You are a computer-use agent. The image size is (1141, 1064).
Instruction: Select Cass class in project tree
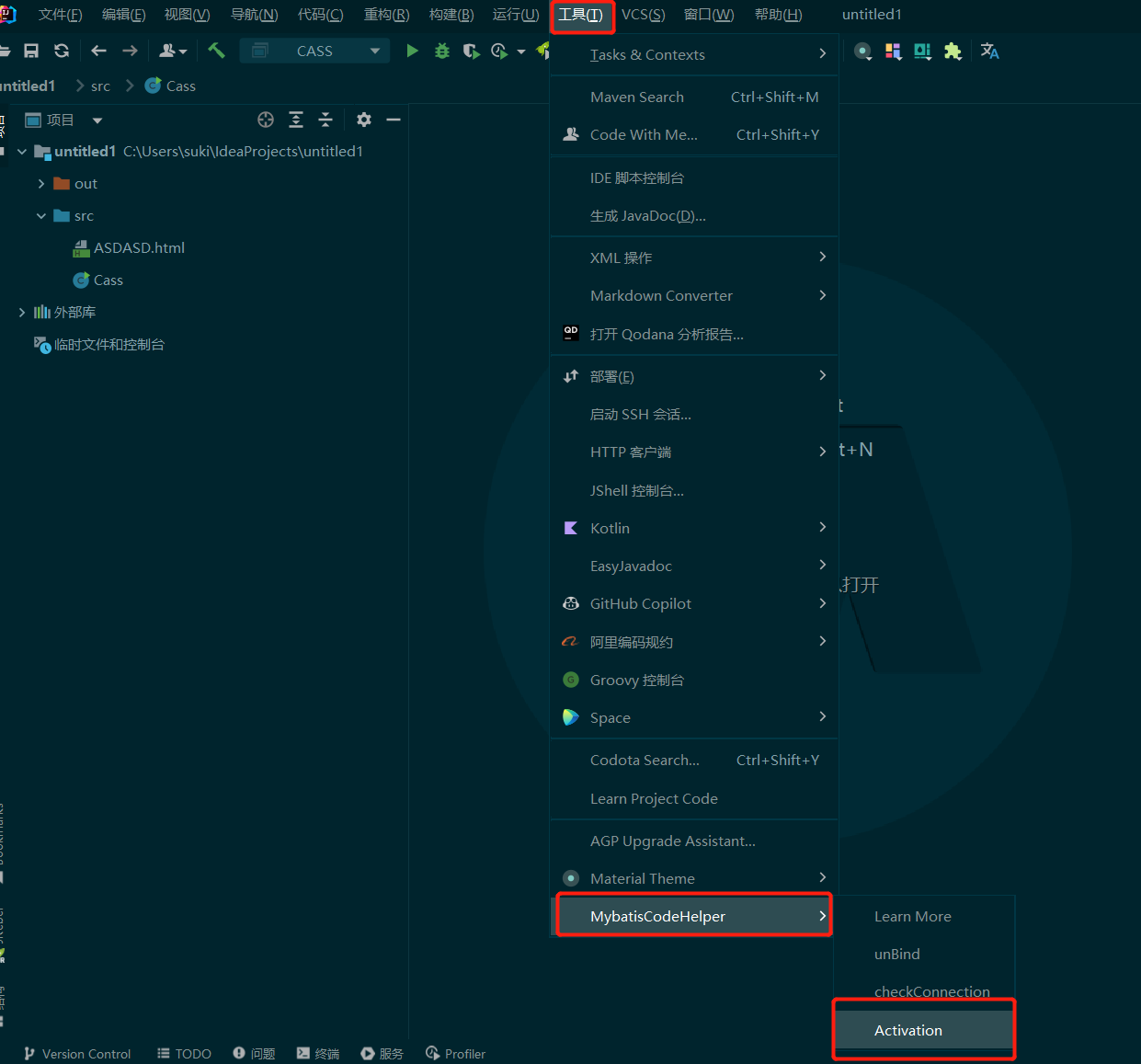coord(108,280)
